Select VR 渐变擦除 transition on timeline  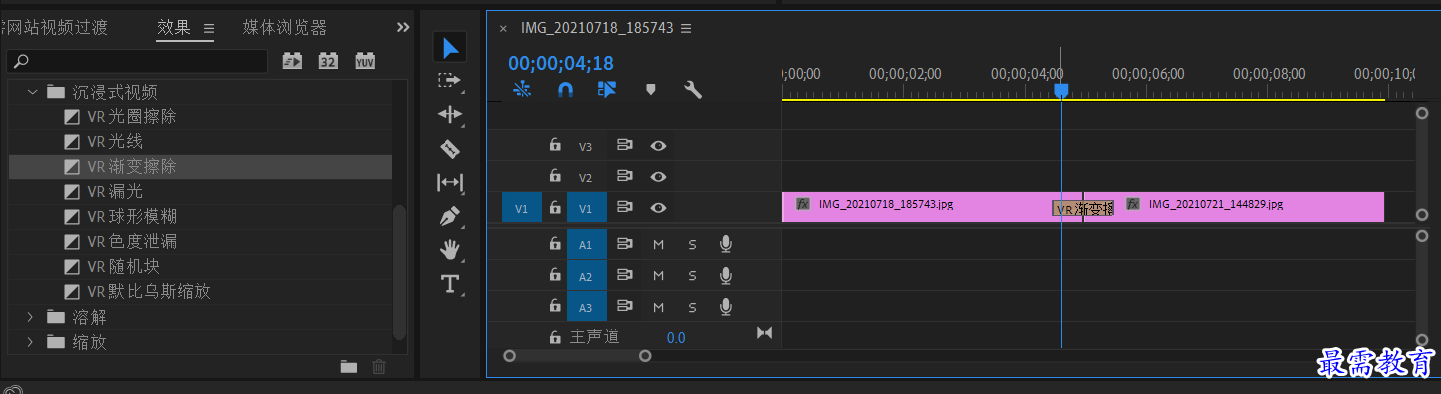point(1082,209)
